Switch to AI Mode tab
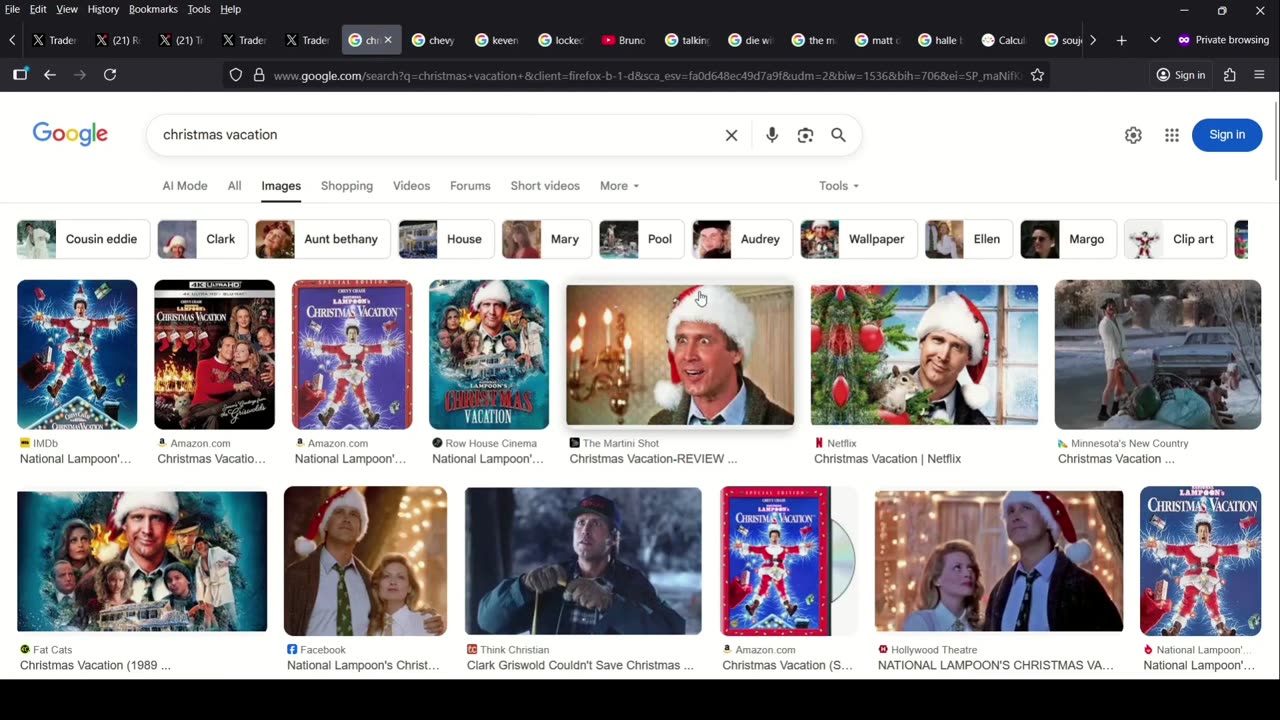Viewport: 1280px width, 720px height. pos(185,186)
